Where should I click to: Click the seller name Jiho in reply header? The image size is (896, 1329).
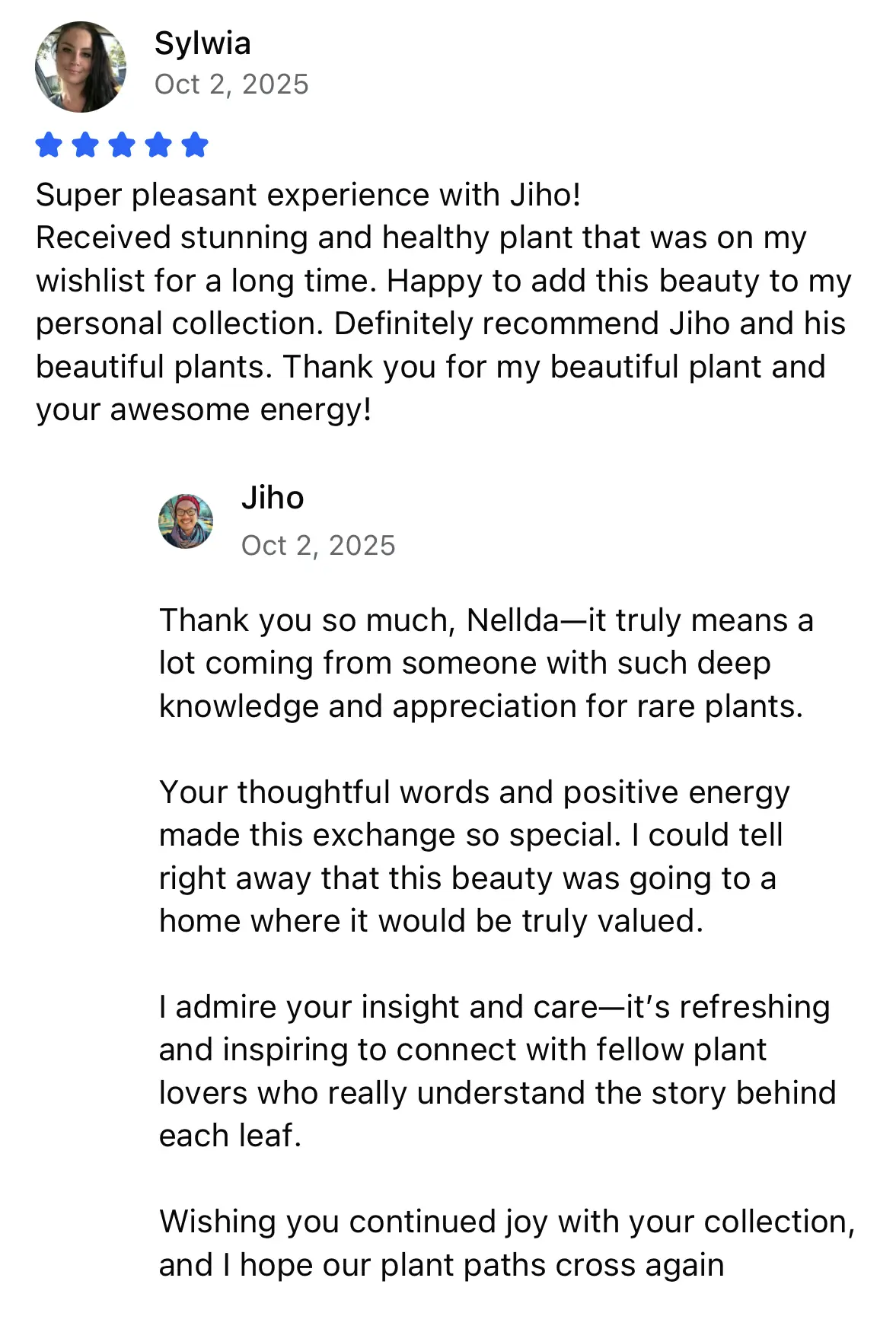point(273,498)
